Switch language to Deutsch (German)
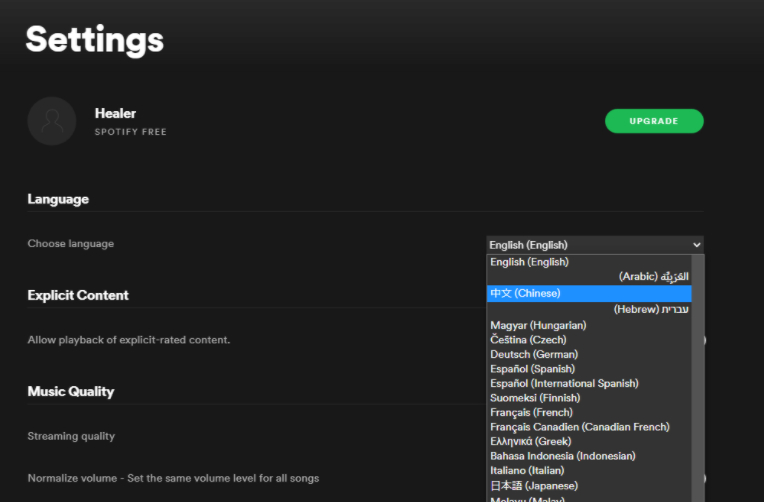Viewport: 764px width, 502px height. (534, 354)
